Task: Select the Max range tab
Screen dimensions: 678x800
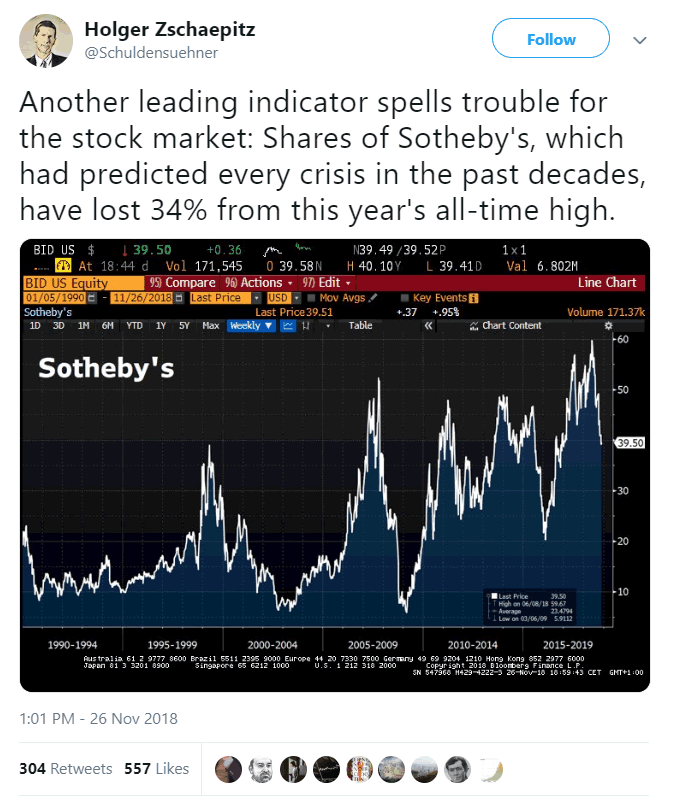Action: click(x=211, y=325)
